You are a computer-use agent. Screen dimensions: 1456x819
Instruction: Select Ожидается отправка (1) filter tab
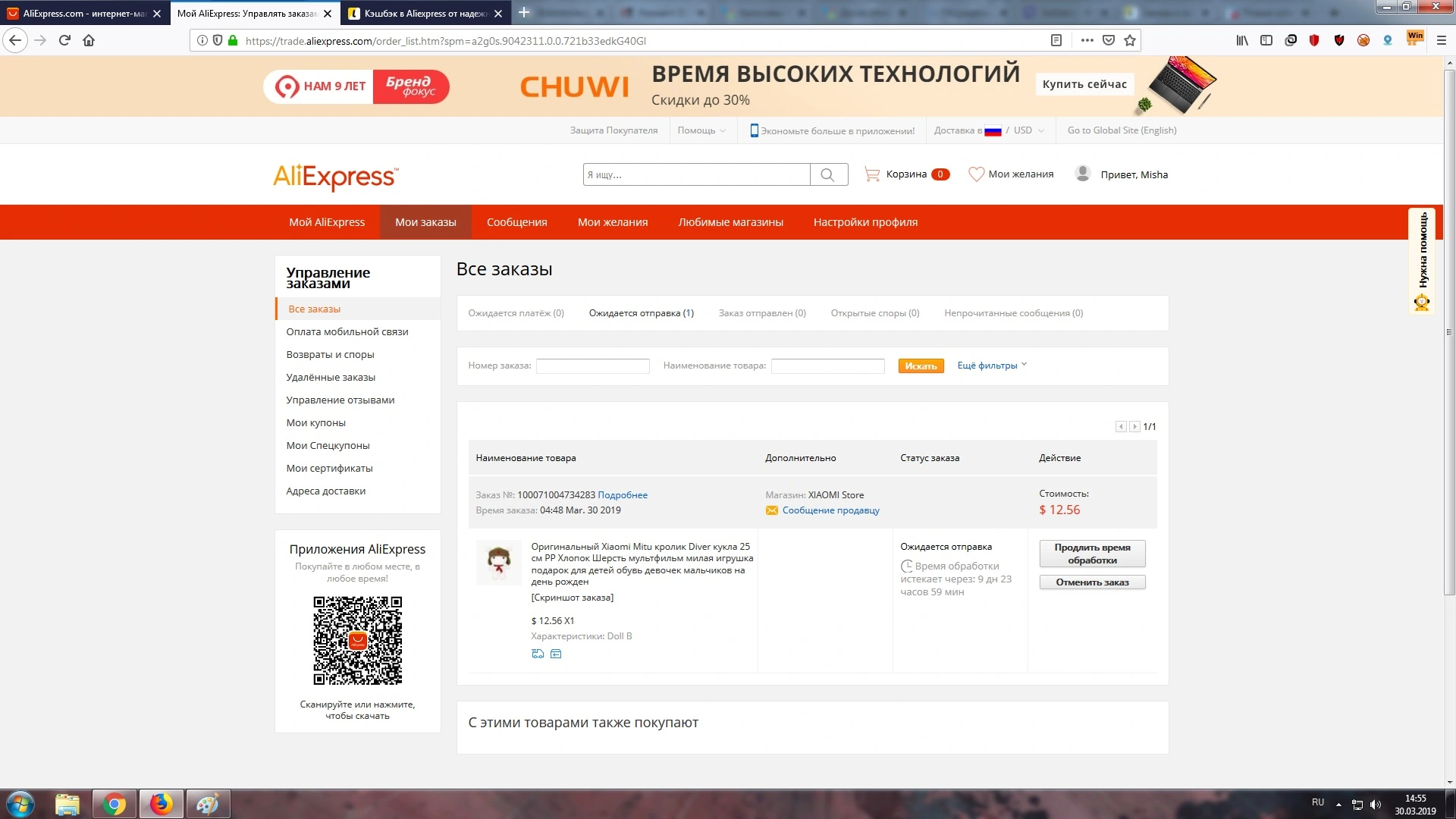tap(642, 313)
